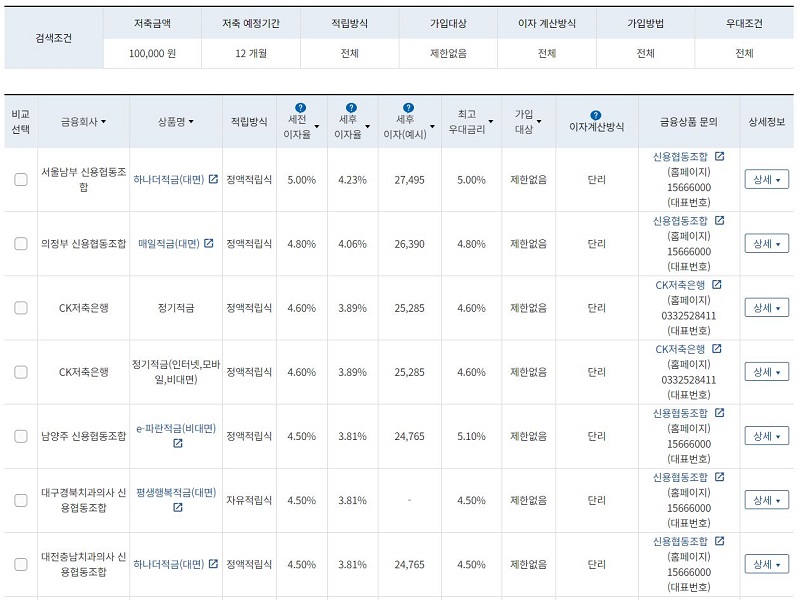Expand 상세 for 남양주 신용협동조합 row
The width and height of the screenshot is (800, 600).
pos(766,436)
